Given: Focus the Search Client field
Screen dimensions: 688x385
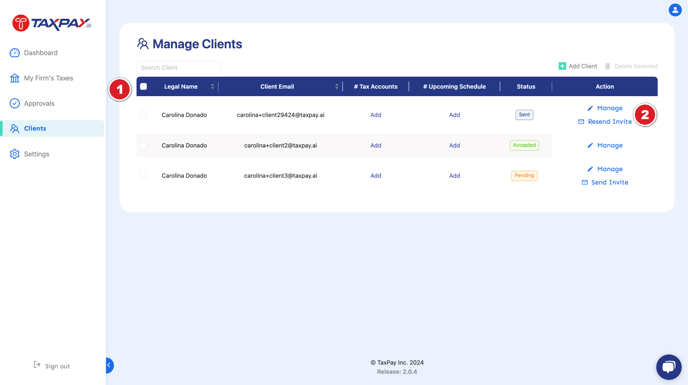Looking at the screenshot, I should (x=179, y=67).
